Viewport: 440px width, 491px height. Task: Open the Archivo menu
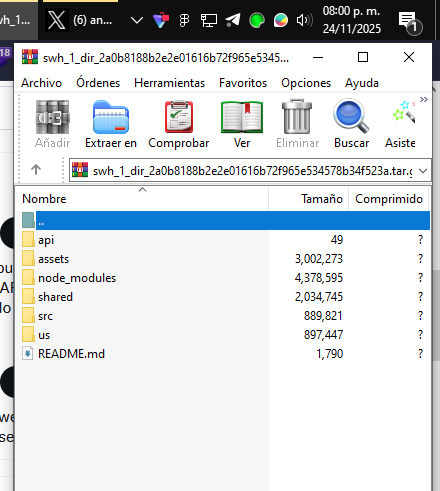pyautogui.click(x=41, y=83)
